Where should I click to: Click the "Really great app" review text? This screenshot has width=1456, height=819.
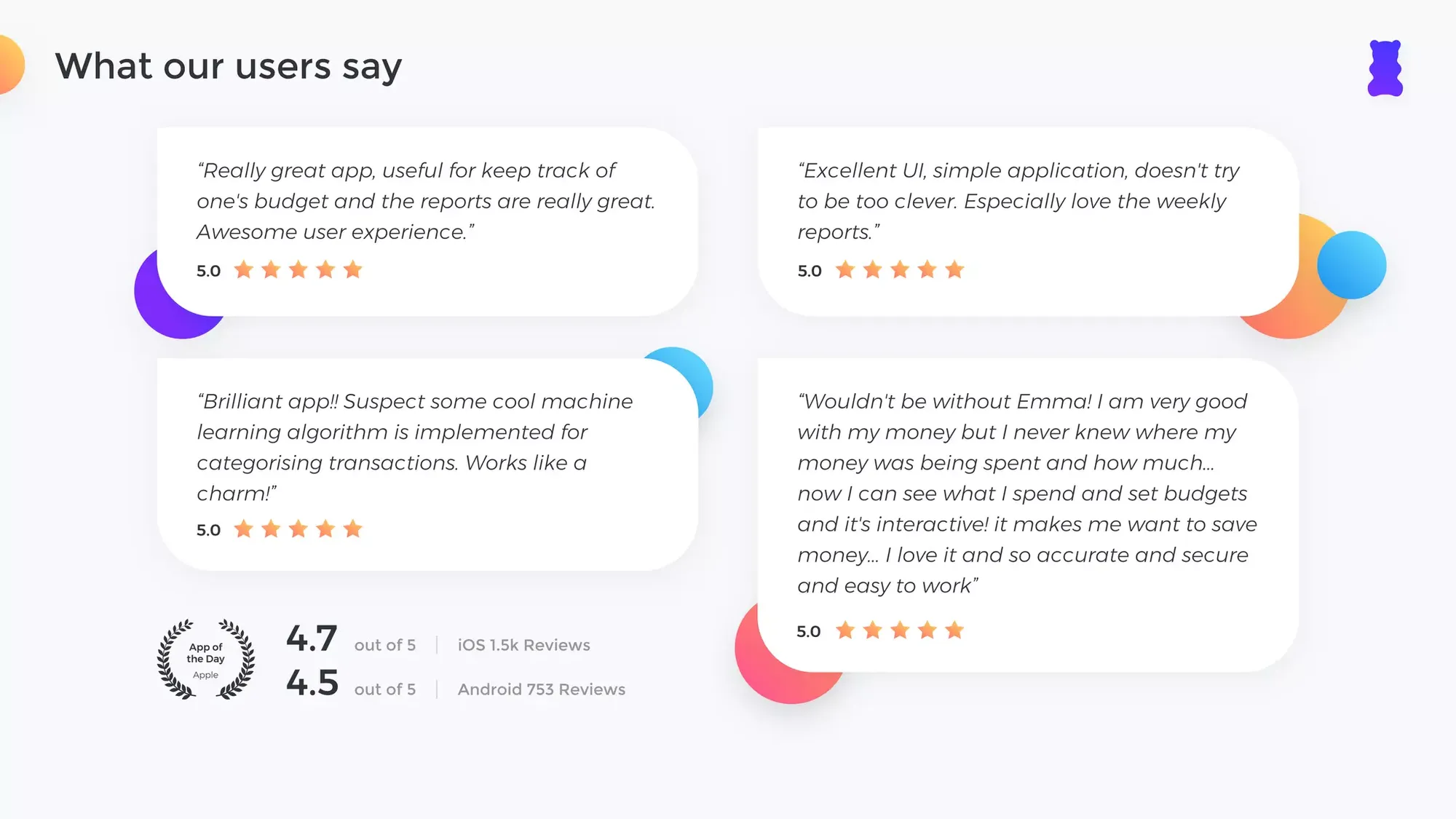[x=426, y=201]
